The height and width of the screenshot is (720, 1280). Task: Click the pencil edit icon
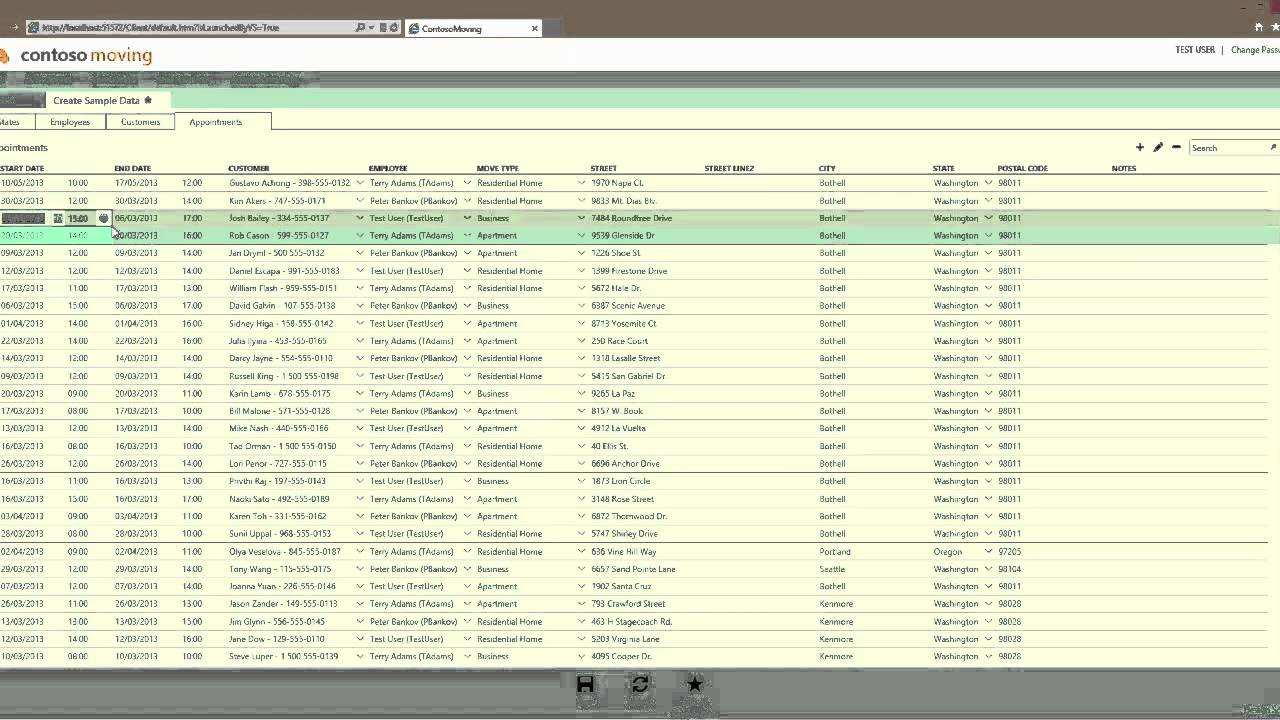pyautogui.click(x=1158, y=147)
